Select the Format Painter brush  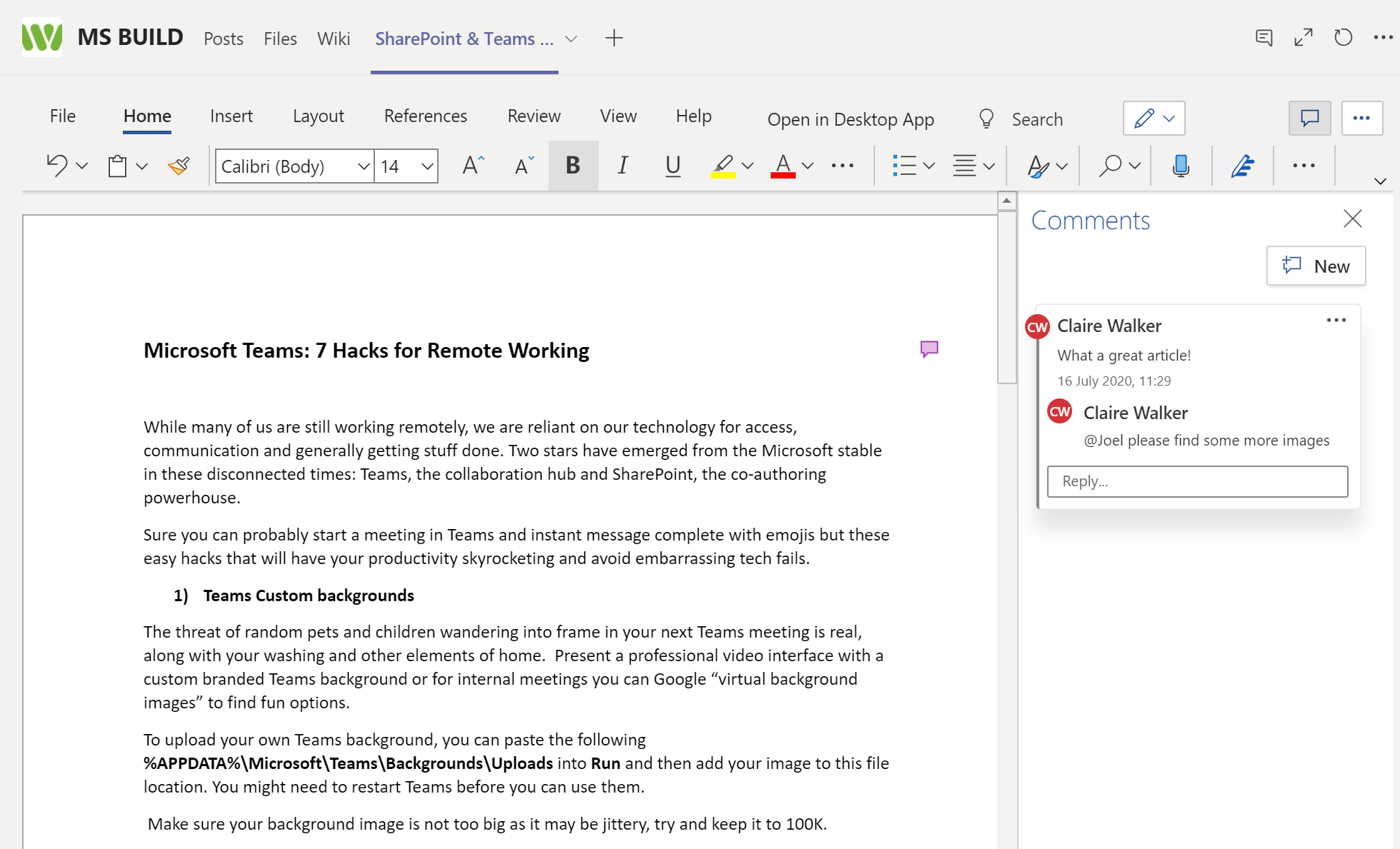(179, 166)
